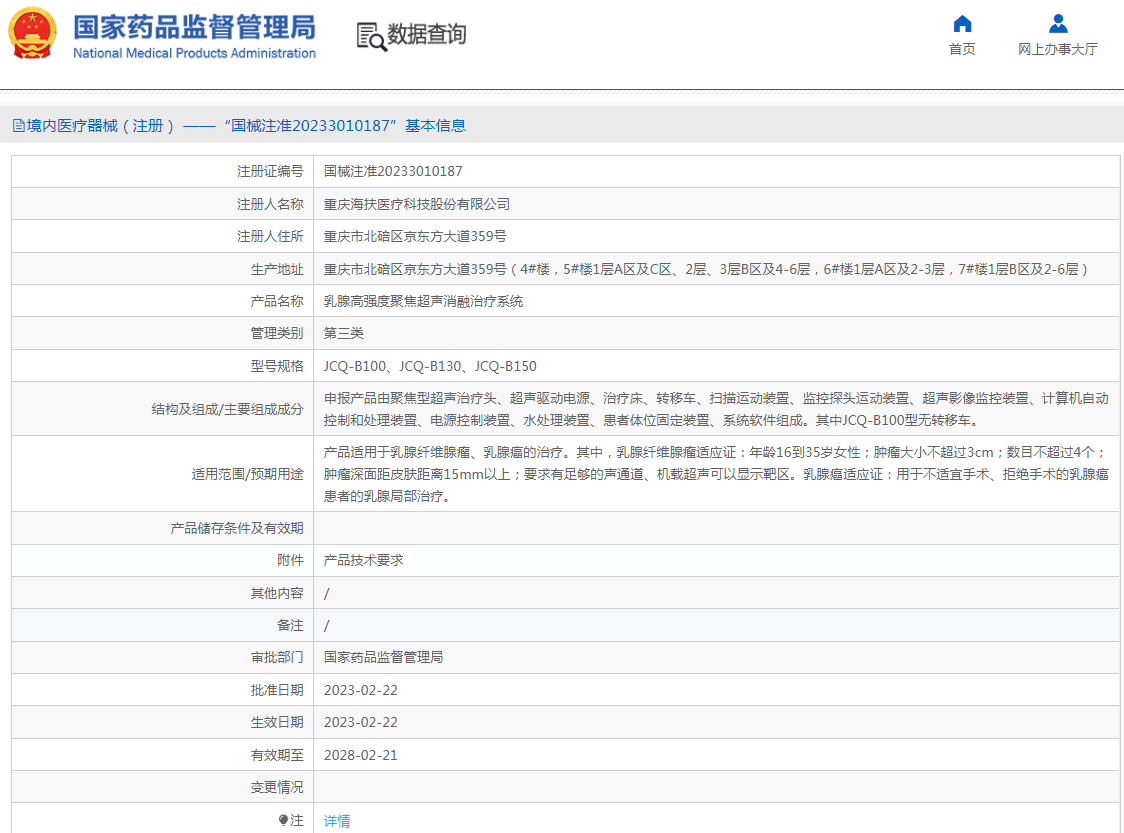Click the slash value in 备注 row
Screen dimensions: 1124x833
(327, 626)
